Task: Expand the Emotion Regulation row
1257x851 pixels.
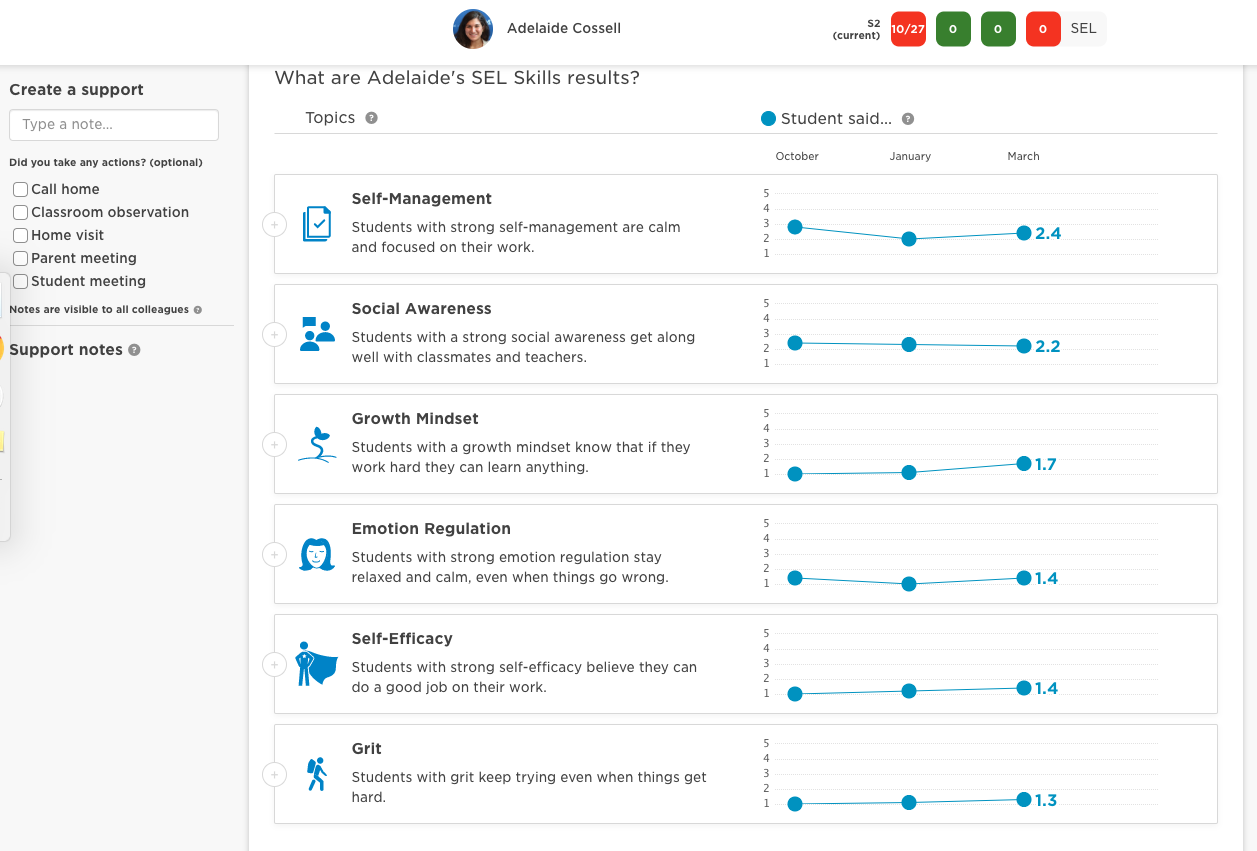Action: tap(274, 555)
